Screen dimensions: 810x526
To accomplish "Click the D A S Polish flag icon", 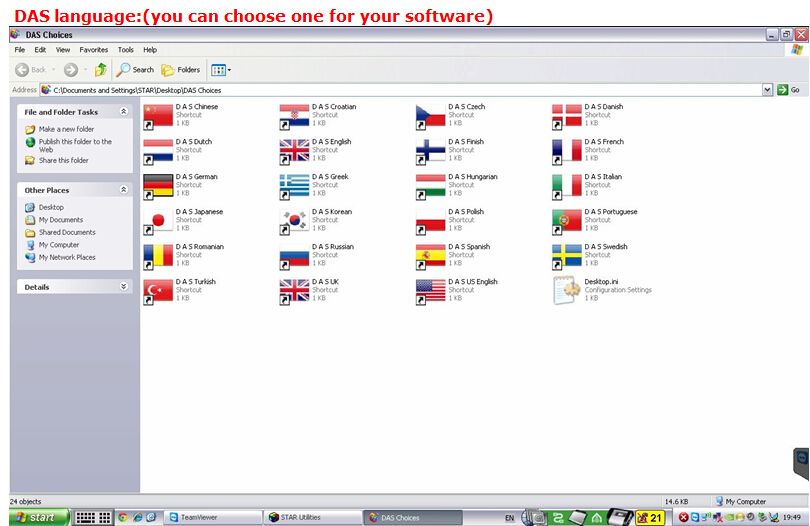I will [430, 222].
